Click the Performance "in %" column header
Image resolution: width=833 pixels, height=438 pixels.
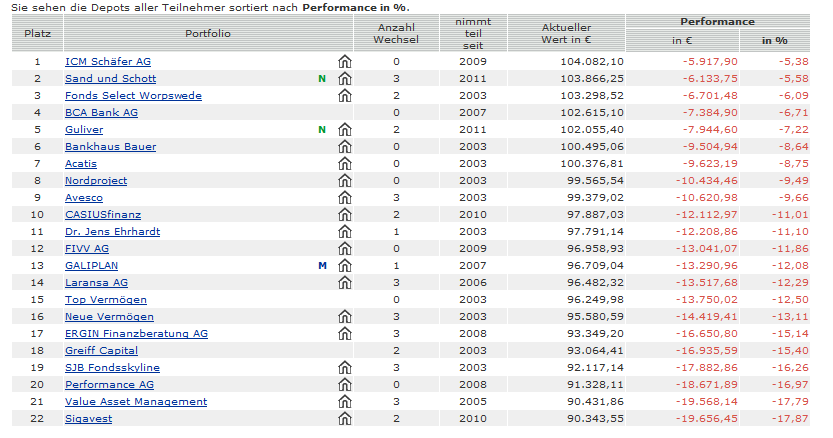point(775,40)
